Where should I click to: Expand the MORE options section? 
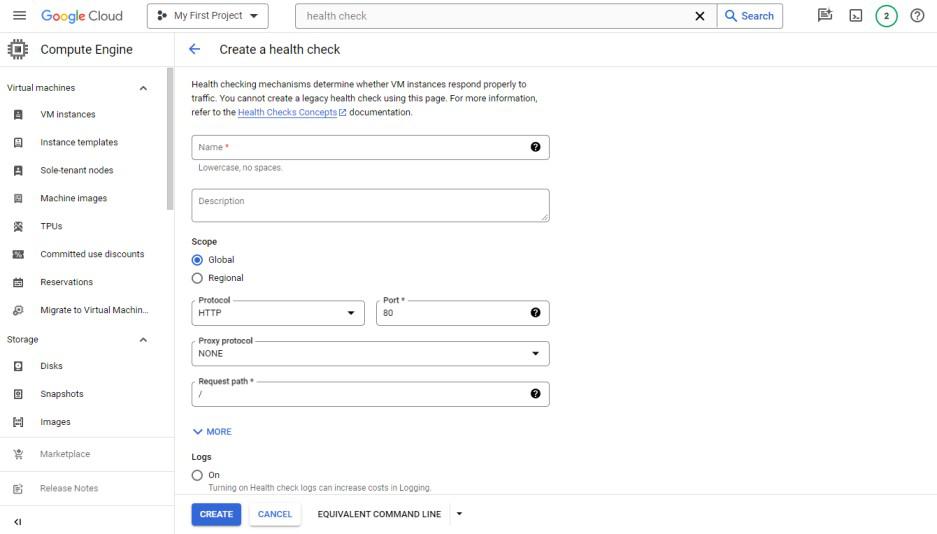(x=212, y=432)
